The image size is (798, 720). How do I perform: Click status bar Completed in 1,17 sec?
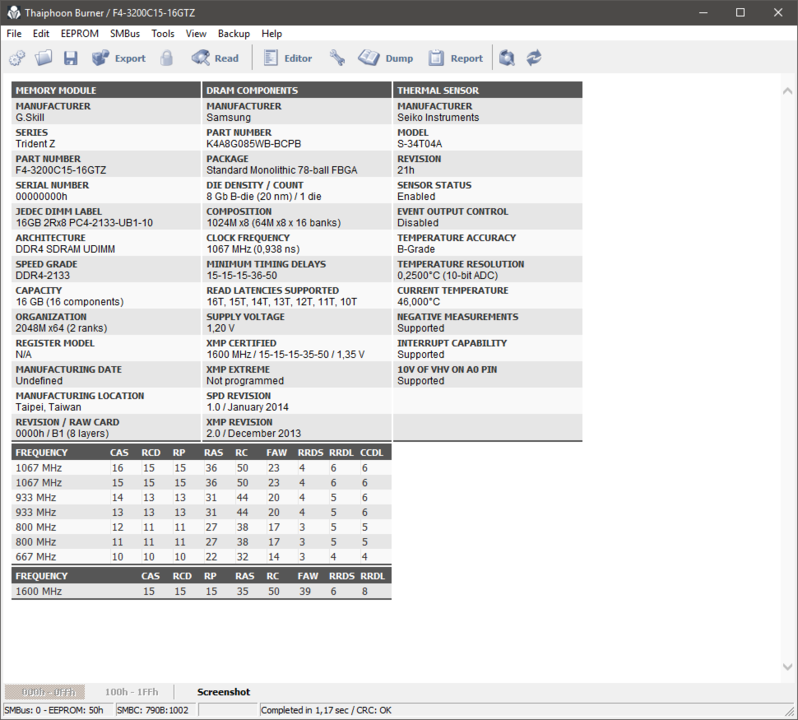(x=326, y=710)
